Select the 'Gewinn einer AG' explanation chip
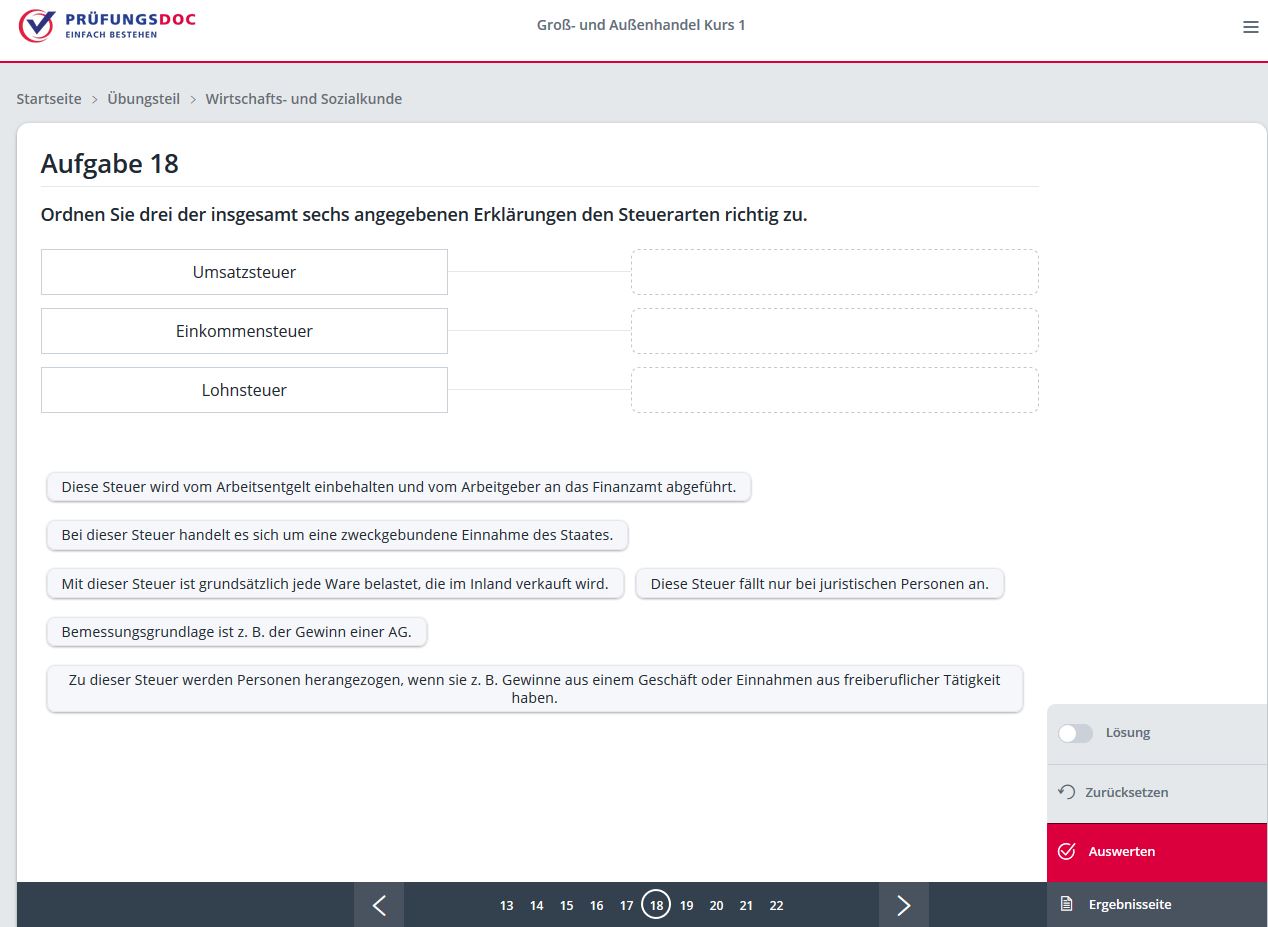Viewport: 1268px width, 927px height. click(236, 632)
